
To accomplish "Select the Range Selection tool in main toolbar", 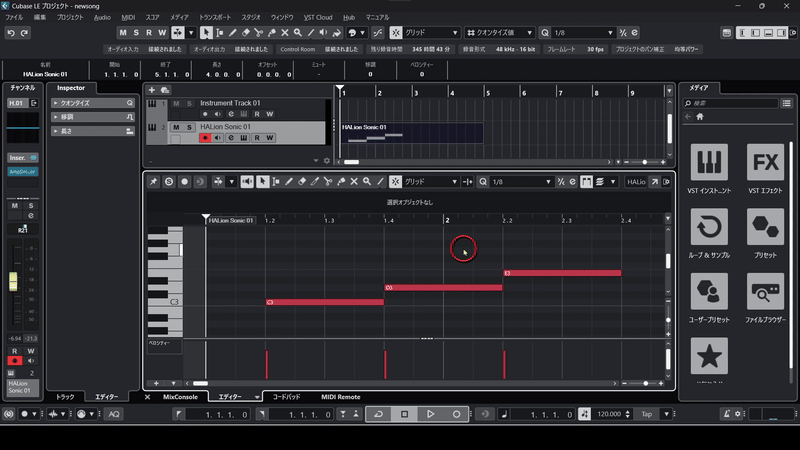I will point(219,33).
